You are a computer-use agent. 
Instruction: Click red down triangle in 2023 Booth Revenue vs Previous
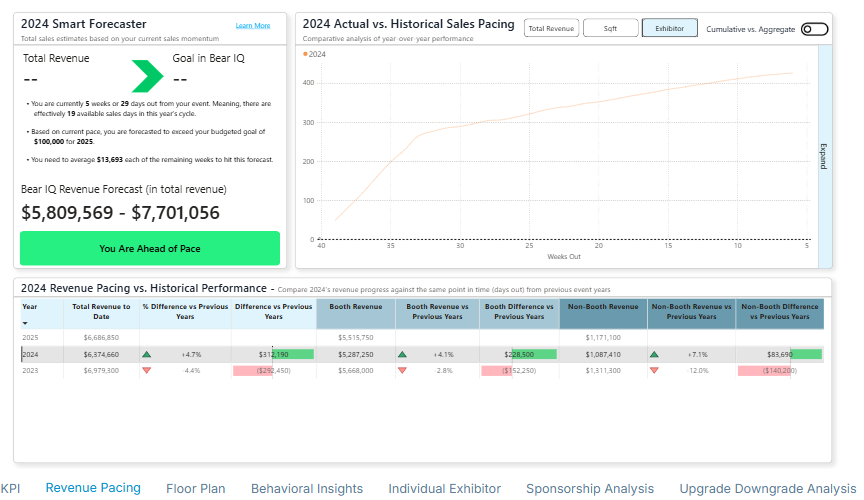[403, 370]
